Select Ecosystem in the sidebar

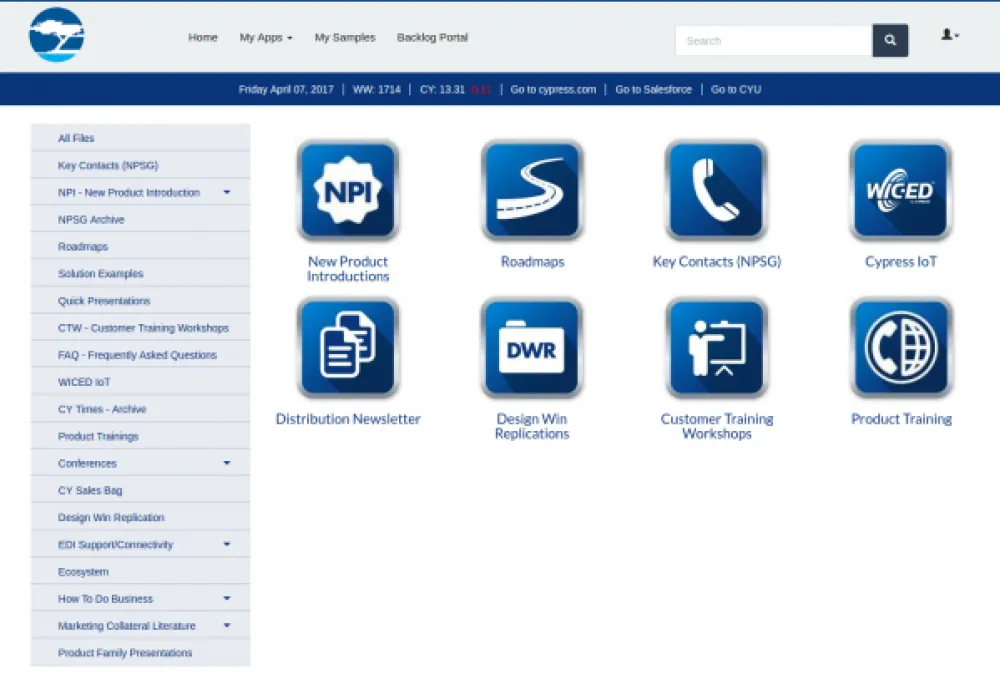(140, 571)
